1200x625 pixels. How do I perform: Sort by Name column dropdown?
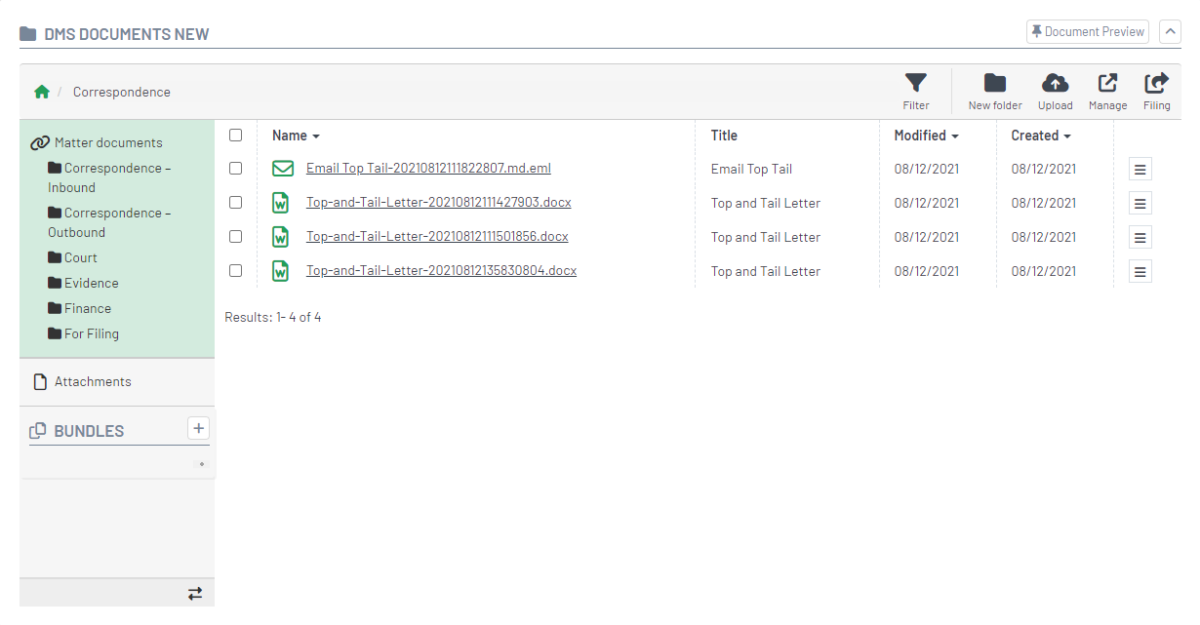[x=296, y=136]
